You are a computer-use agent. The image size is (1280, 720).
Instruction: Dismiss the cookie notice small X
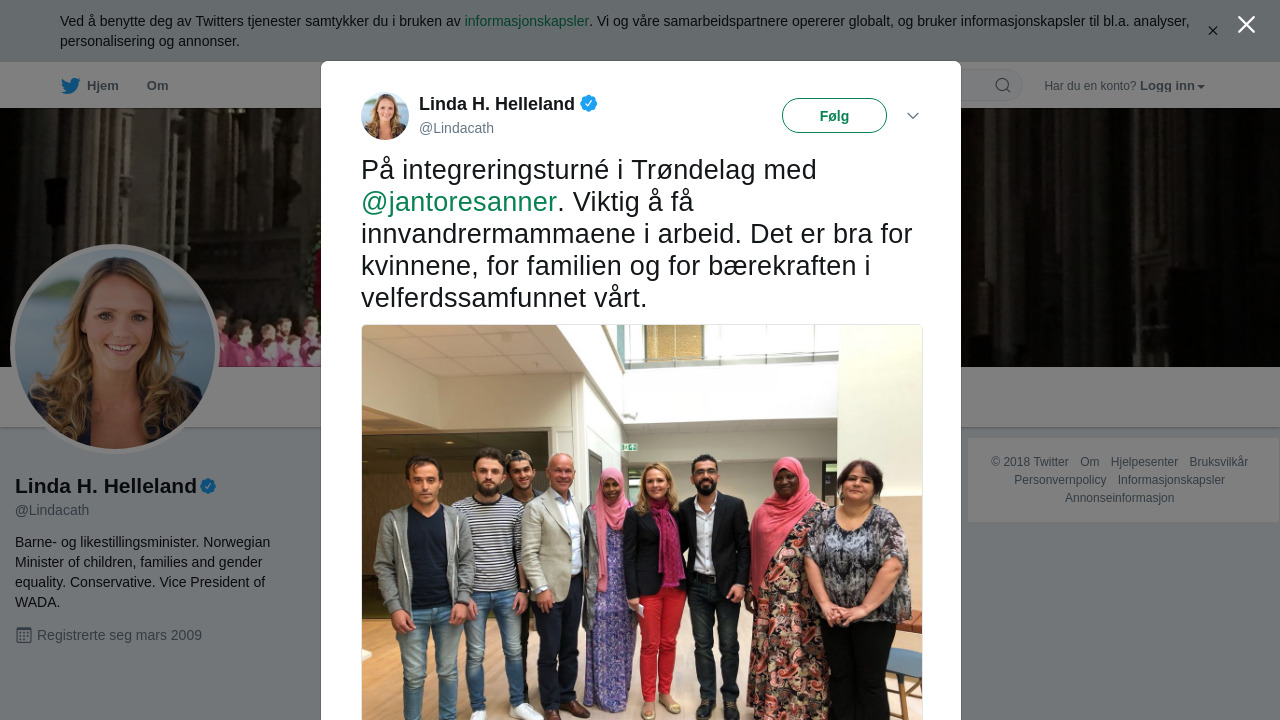click(x=1213, y=31)
